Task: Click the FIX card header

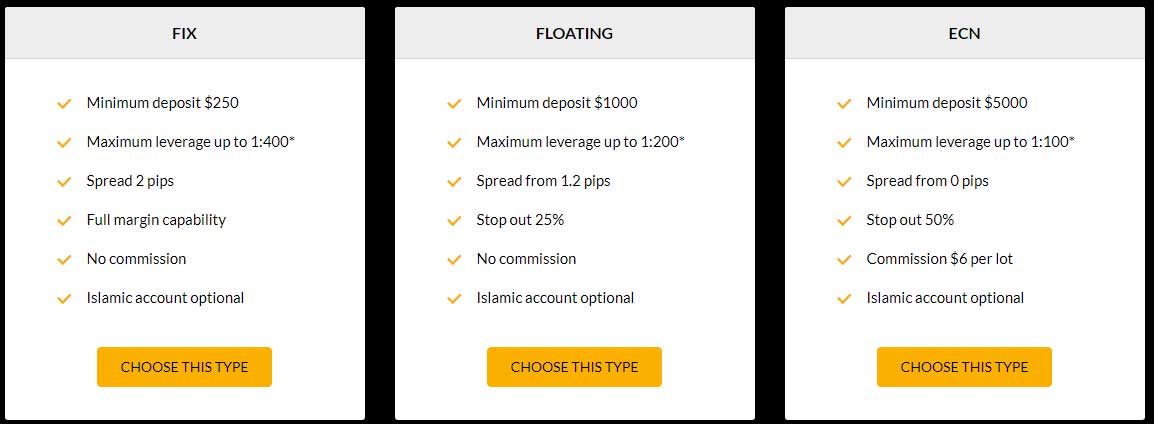Action: [184, 33]
